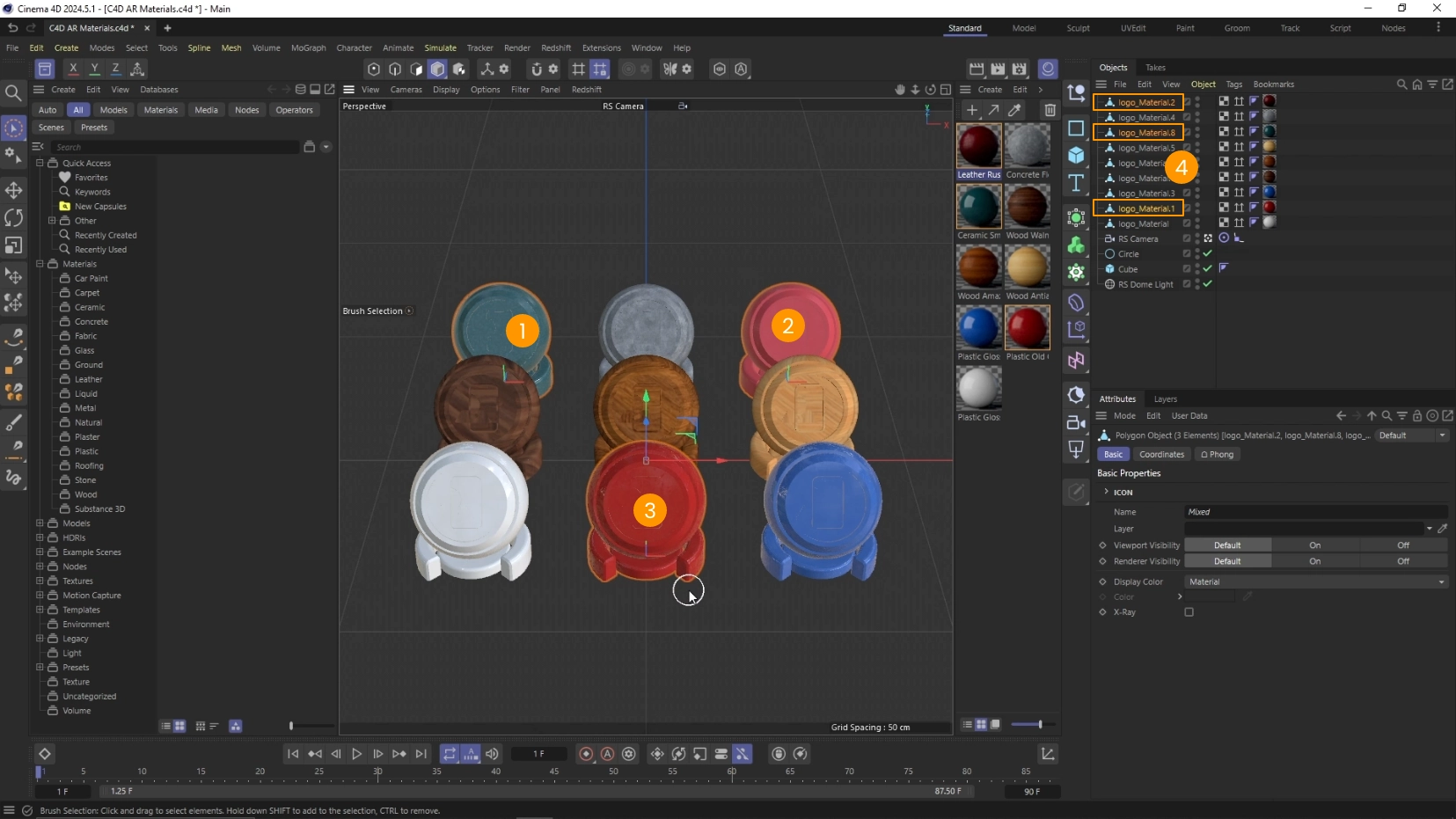Click the Autokeying button
This screenshot has height=819, width=1456.
coord(607,754)
